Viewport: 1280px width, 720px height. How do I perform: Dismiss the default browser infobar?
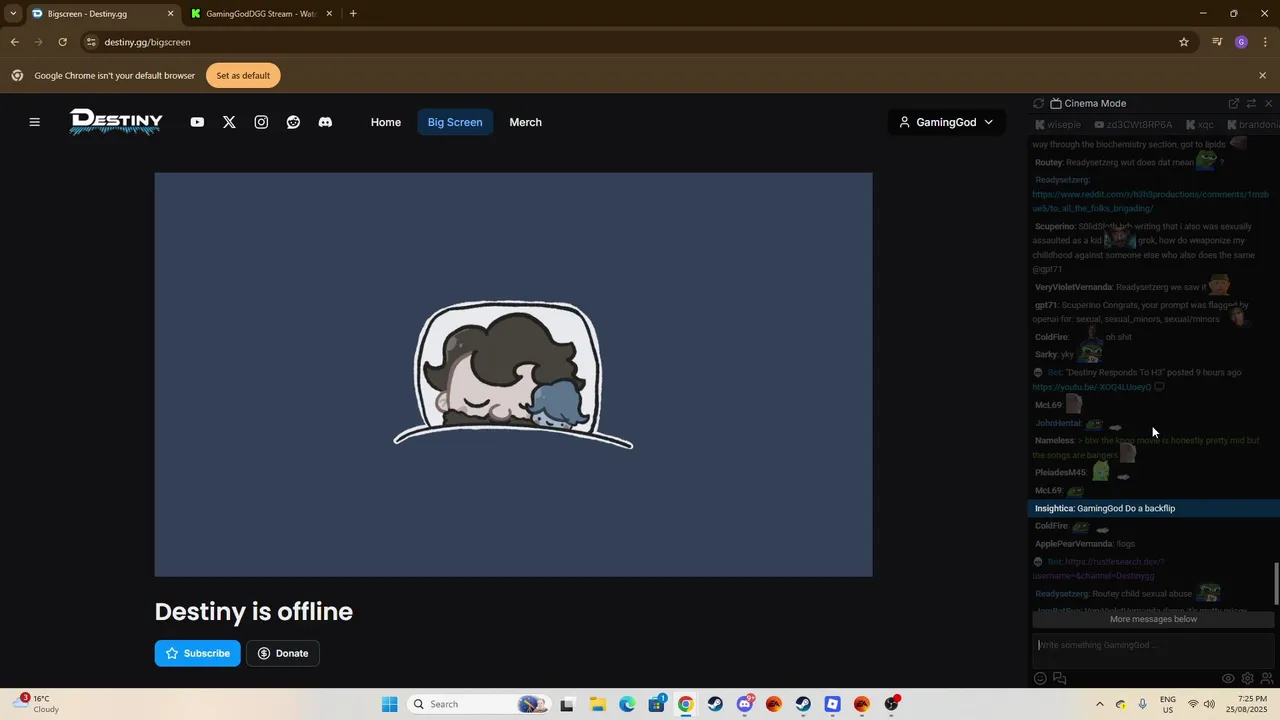click(x=1262, y=75)
